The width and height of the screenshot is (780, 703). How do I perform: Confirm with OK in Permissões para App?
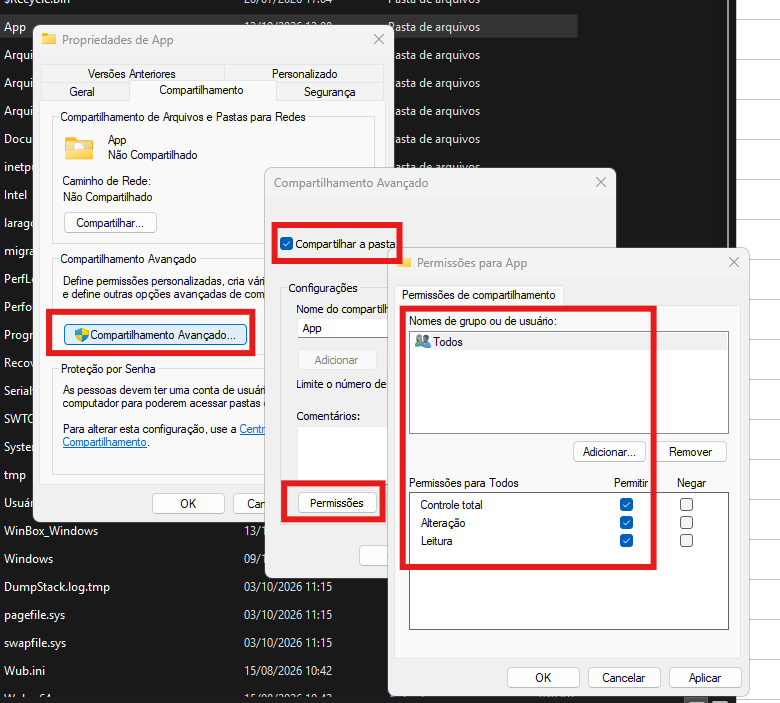tap(543, 678)
